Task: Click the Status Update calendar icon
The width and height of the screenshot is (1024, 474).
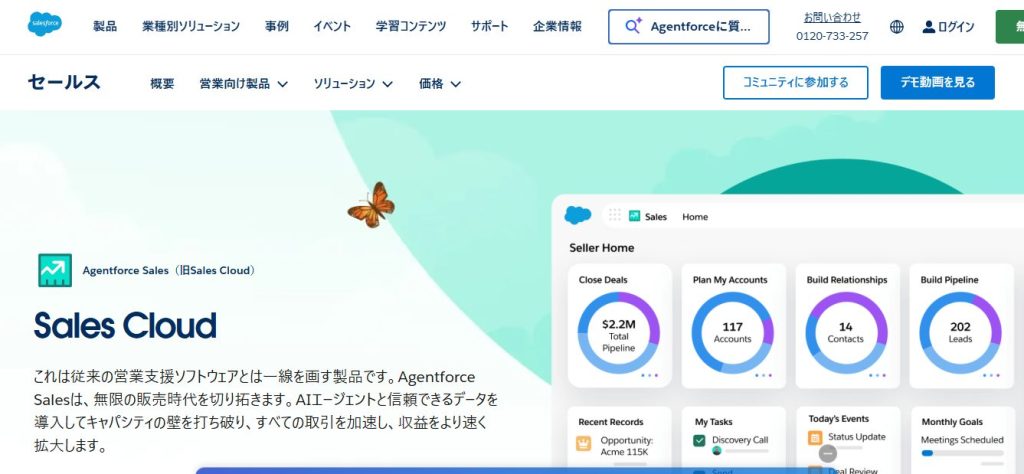Action: coord(814,437)
